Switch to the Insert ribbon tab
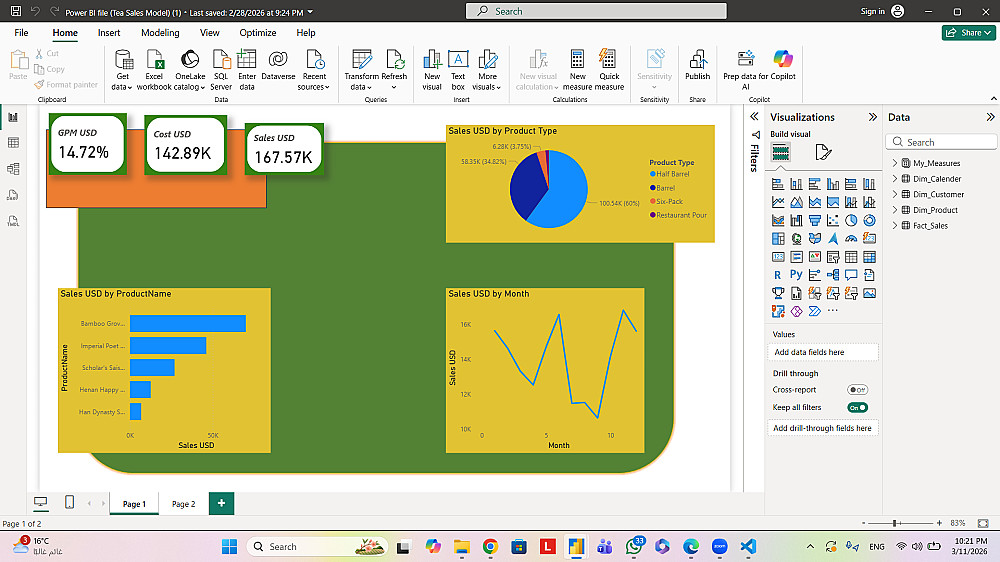Viewport: 1000px width, 562px height. [x=109, y=33]
